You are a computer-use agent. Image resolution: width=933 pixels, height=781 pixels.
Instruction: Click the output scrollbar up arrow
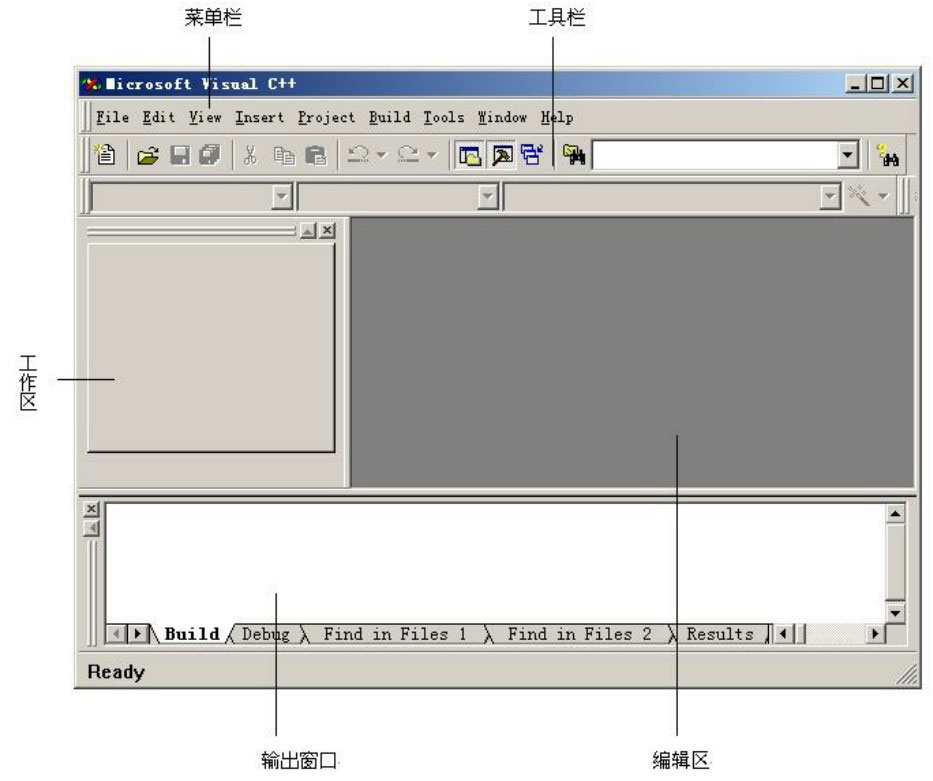click(x=896, y=514)
